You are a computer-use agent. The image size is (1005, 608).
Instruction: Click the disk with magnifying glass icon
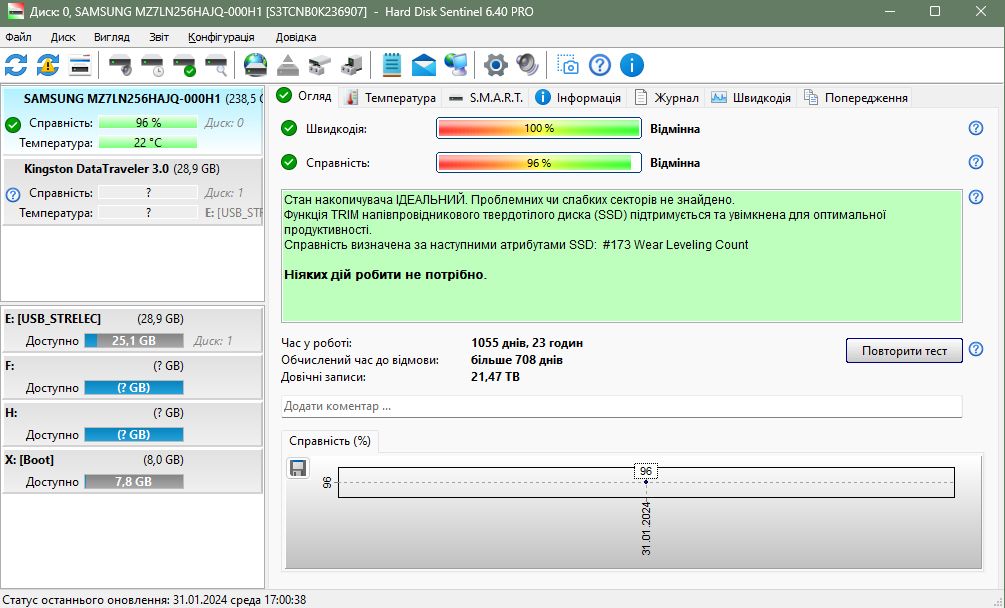(216, 65)
